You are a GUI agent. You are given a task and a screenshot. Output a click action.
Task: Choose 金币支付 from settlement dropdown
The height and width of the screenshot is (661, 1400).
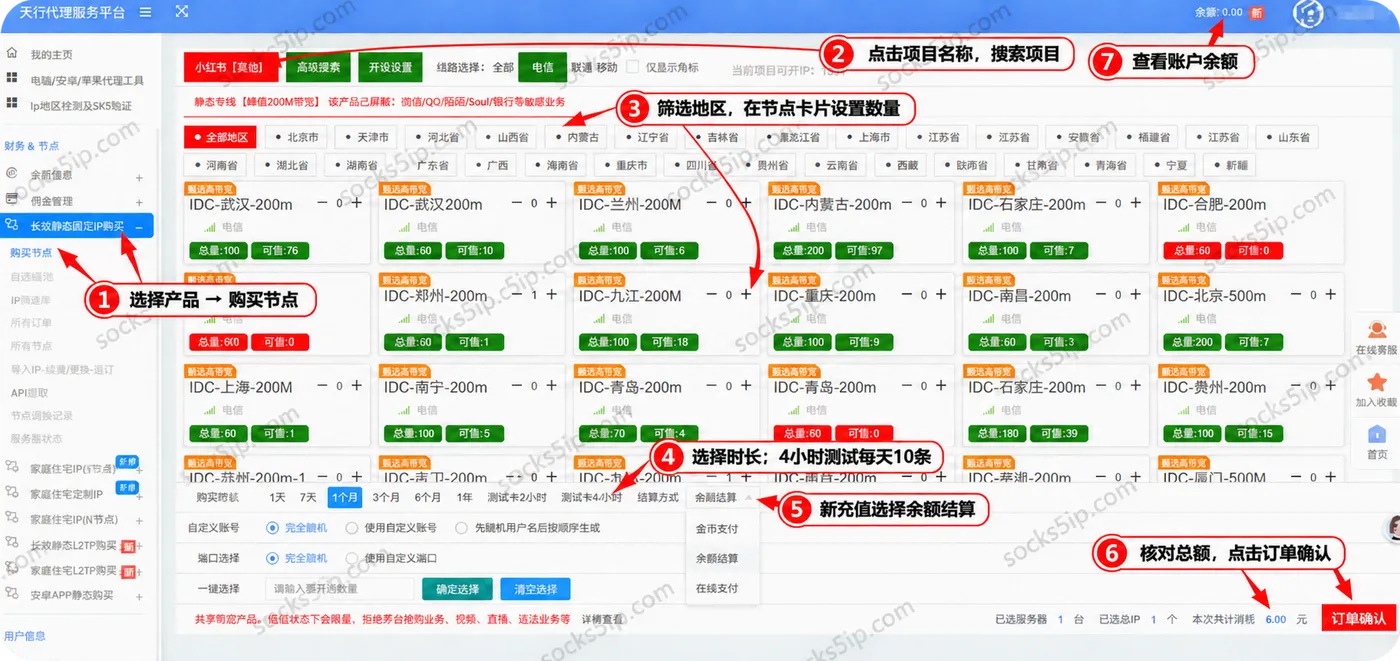point(717,529)
